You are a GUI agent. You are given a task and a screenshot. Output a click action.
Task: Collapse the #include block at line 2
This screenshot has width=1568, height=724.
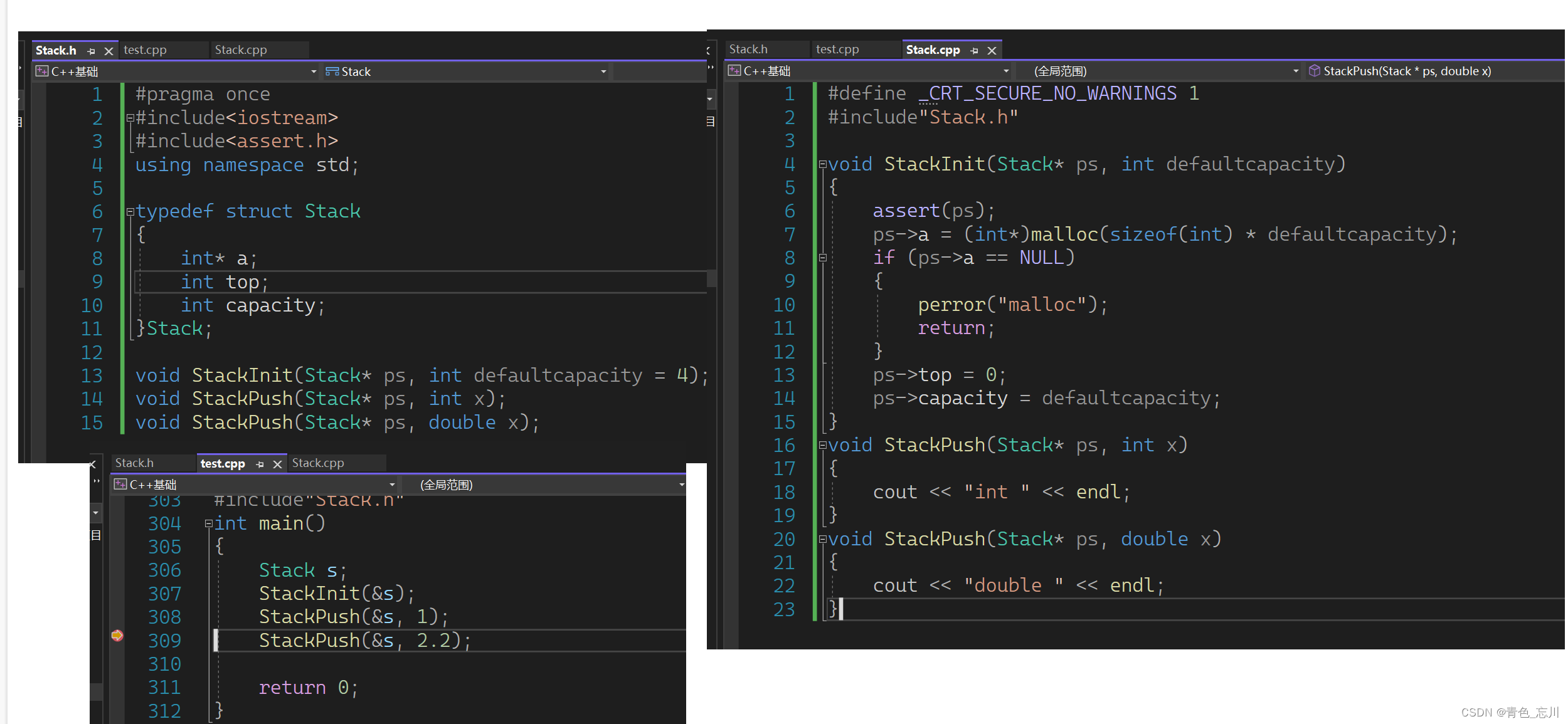130,118
